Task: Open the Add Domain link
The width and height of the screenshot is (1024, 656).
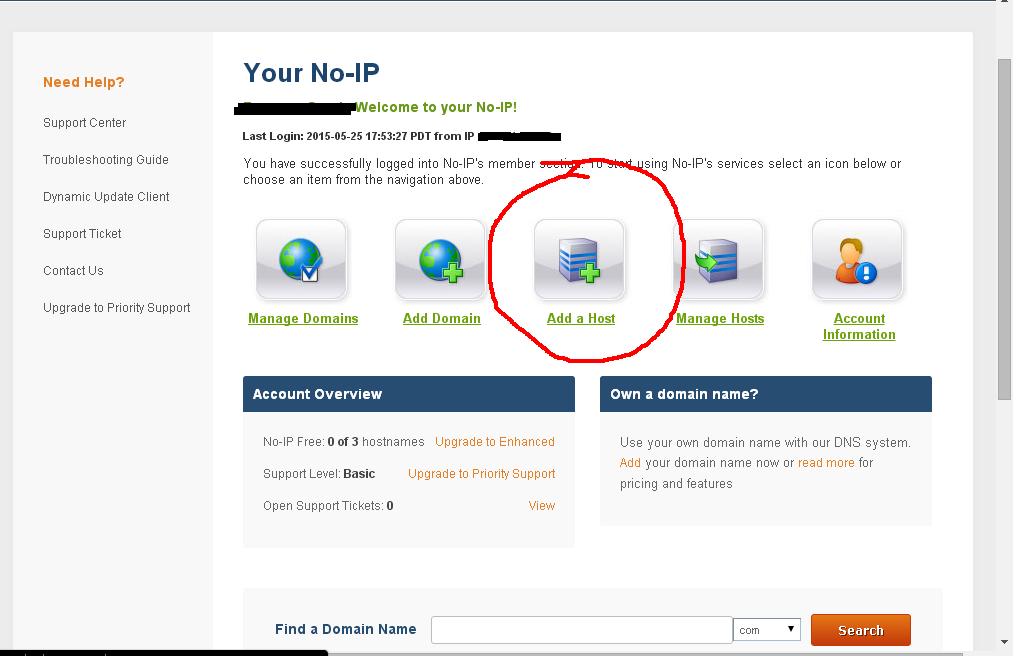Action: coord(441,318)
